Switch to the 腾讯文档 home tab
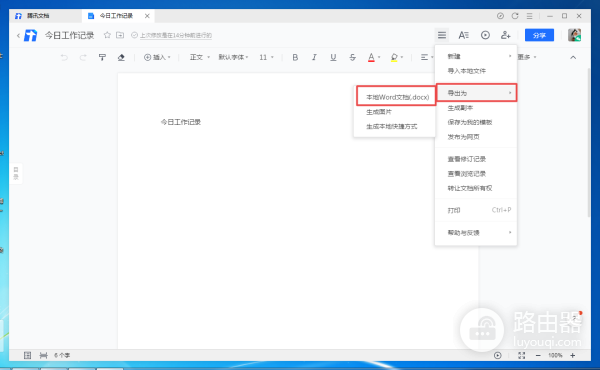This screenshot has width=600, height=370. pyautogui.click(x=44, y=16)
